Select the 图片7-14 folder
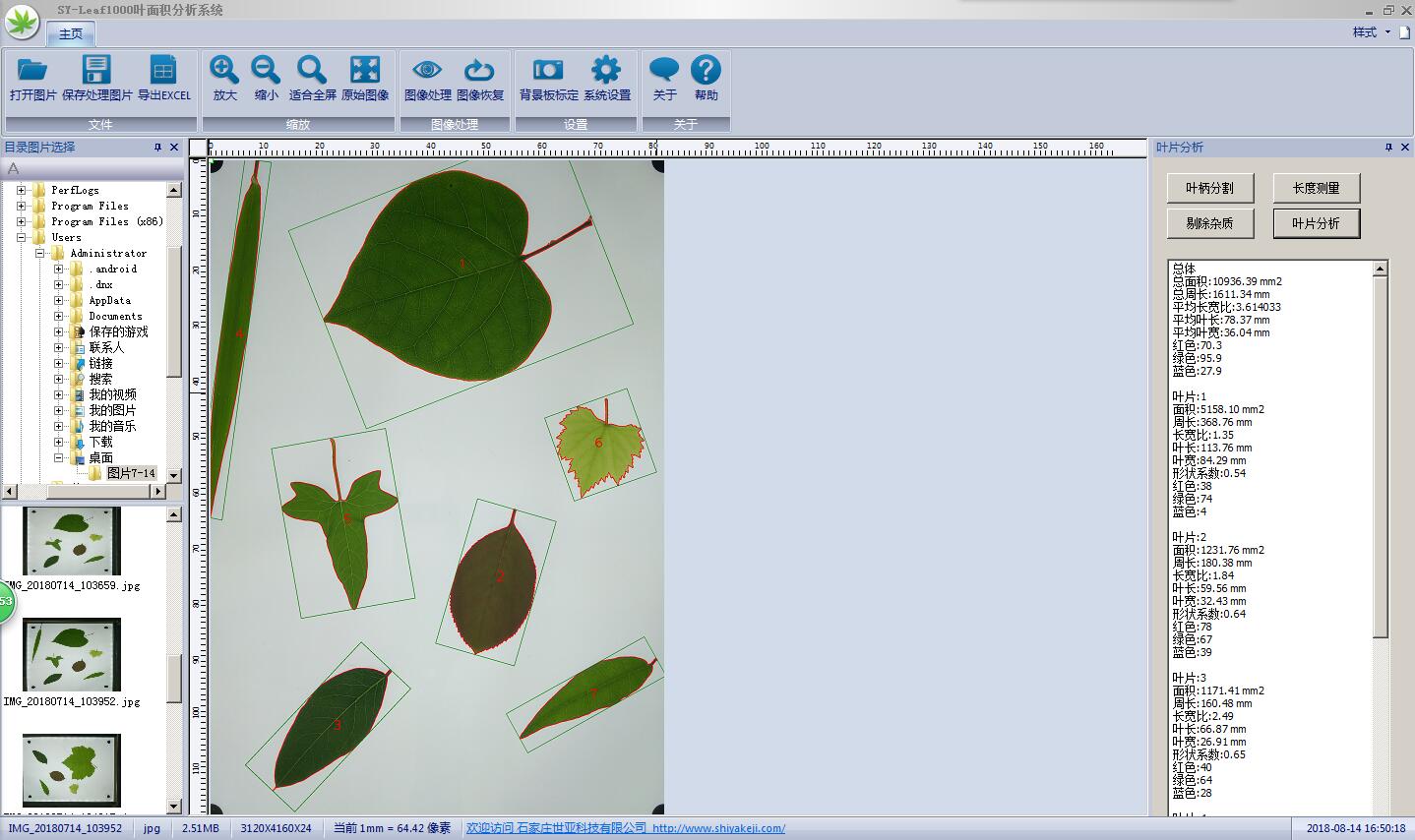Viewport: 1415px width, 840px height. point(129,473)
